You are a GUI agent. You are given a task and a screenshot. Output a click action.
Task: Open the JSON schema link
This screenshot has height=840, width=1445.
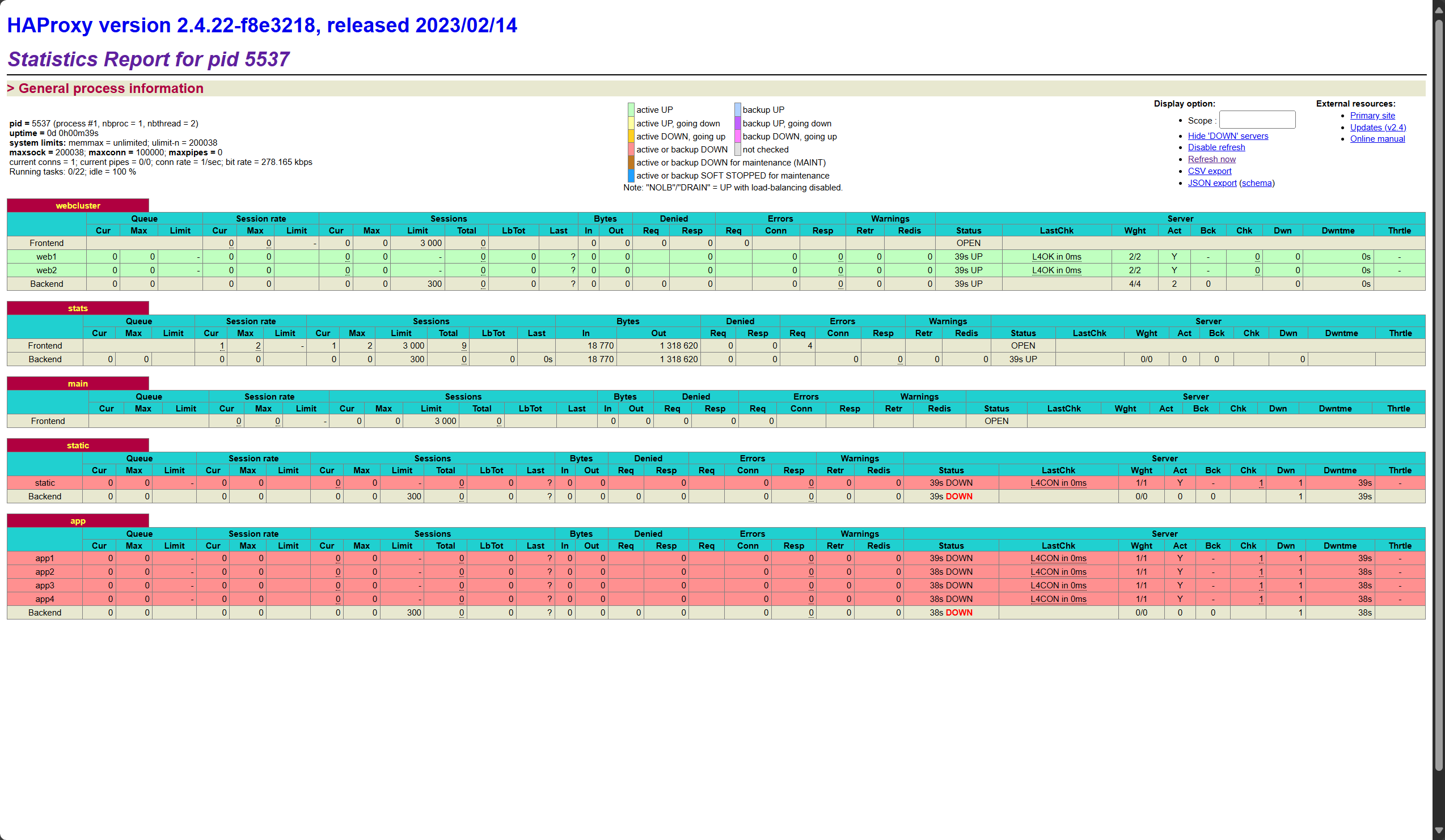(x=1256, y=183)
